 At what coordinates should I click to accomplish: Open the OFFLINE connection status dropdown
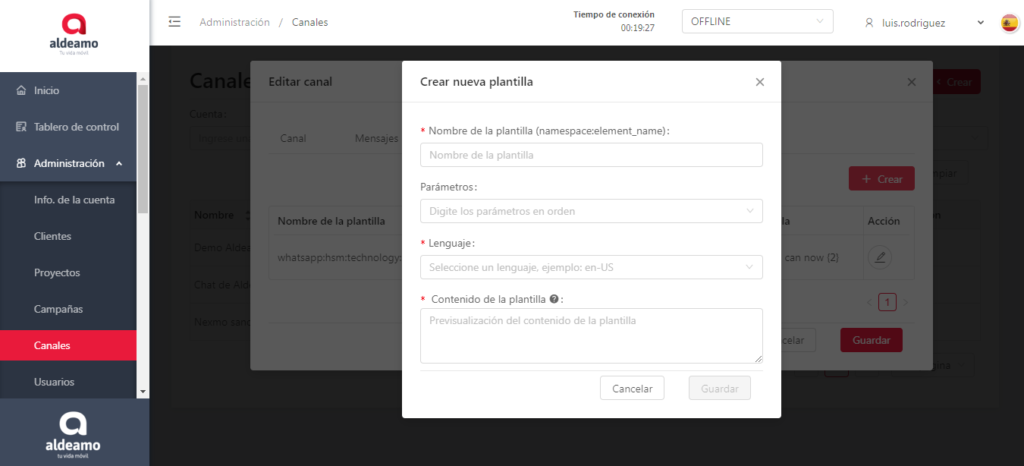coord(756,22)
